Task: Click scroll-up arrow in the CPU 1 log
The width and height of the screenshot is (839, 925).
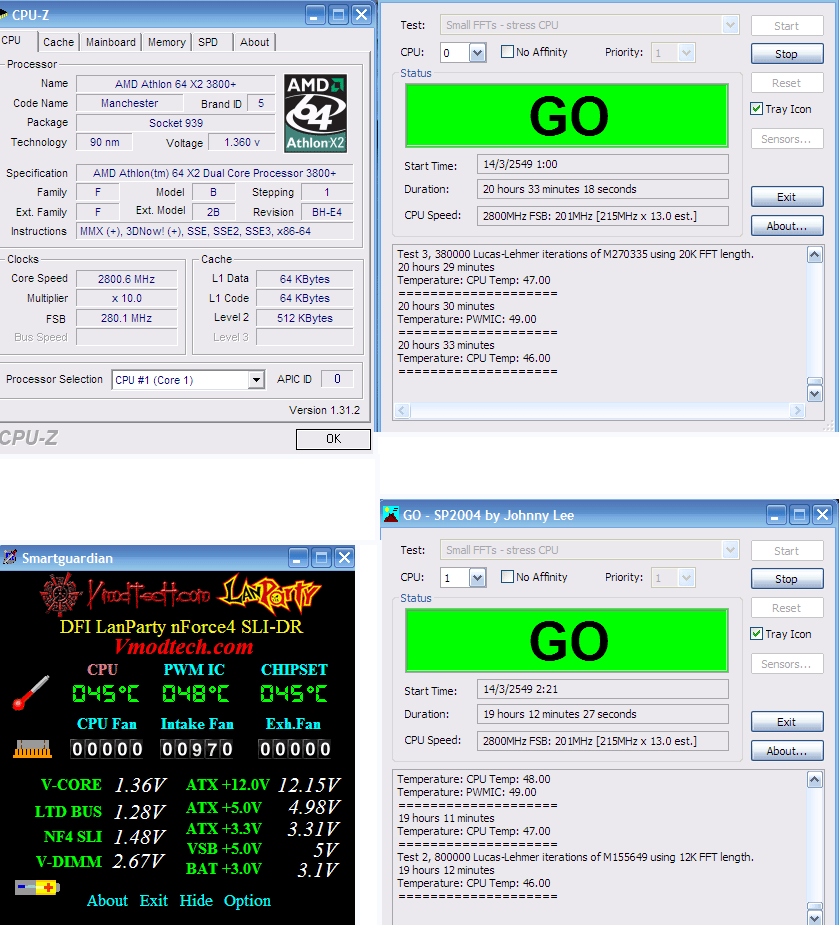Action: click(x=815, y=780)
